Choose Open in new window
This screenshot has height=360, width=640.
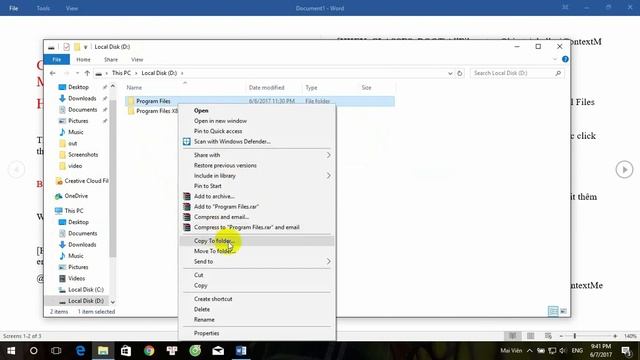pos(257,121)
